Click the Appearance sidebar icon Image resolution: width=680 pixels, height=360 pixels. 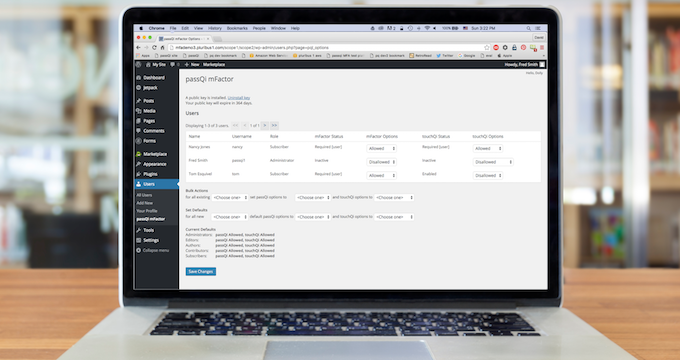(139, 164)
